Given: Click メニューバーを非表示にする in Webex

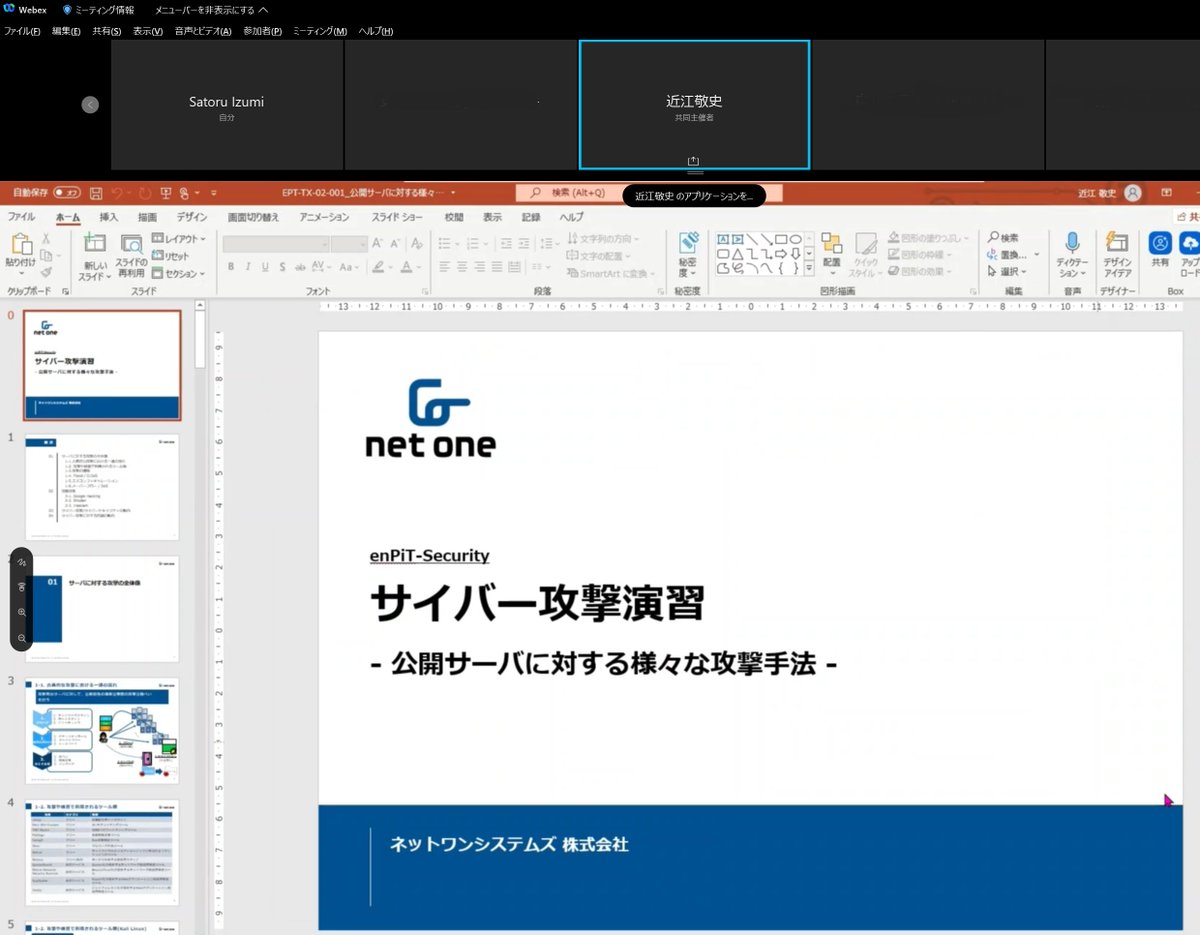Looking at the screenshot, I should [x=211, y=9].
